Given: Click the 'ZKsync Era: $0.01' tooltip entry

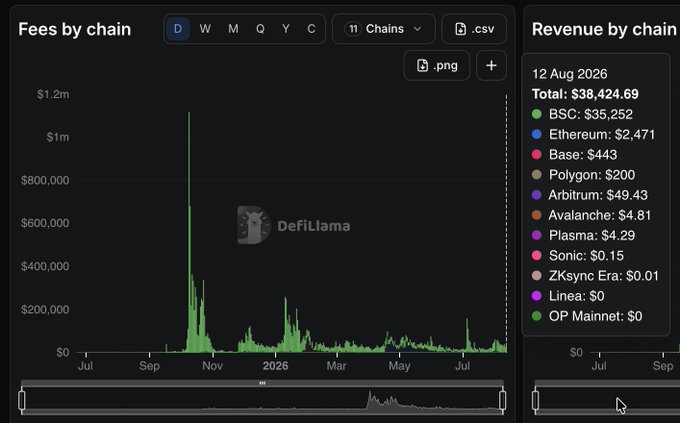Looking at the screenshot, I should (604, 275).
